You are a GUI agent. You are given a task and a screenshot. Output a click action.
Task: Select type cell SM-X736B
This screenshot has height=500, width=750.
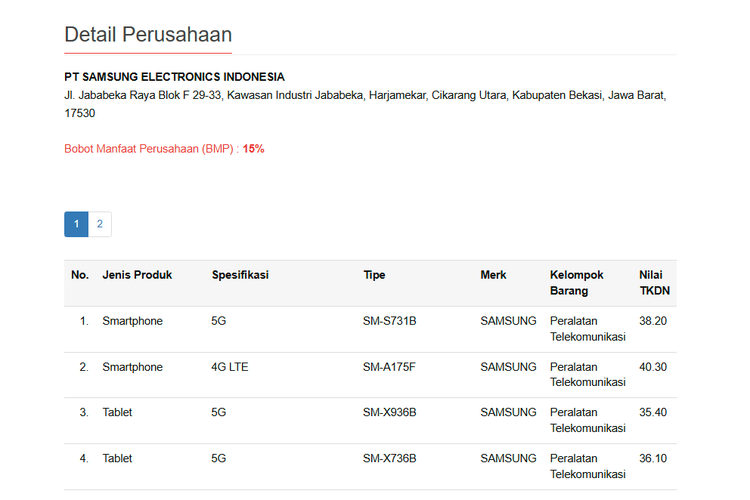coord(389,458)
